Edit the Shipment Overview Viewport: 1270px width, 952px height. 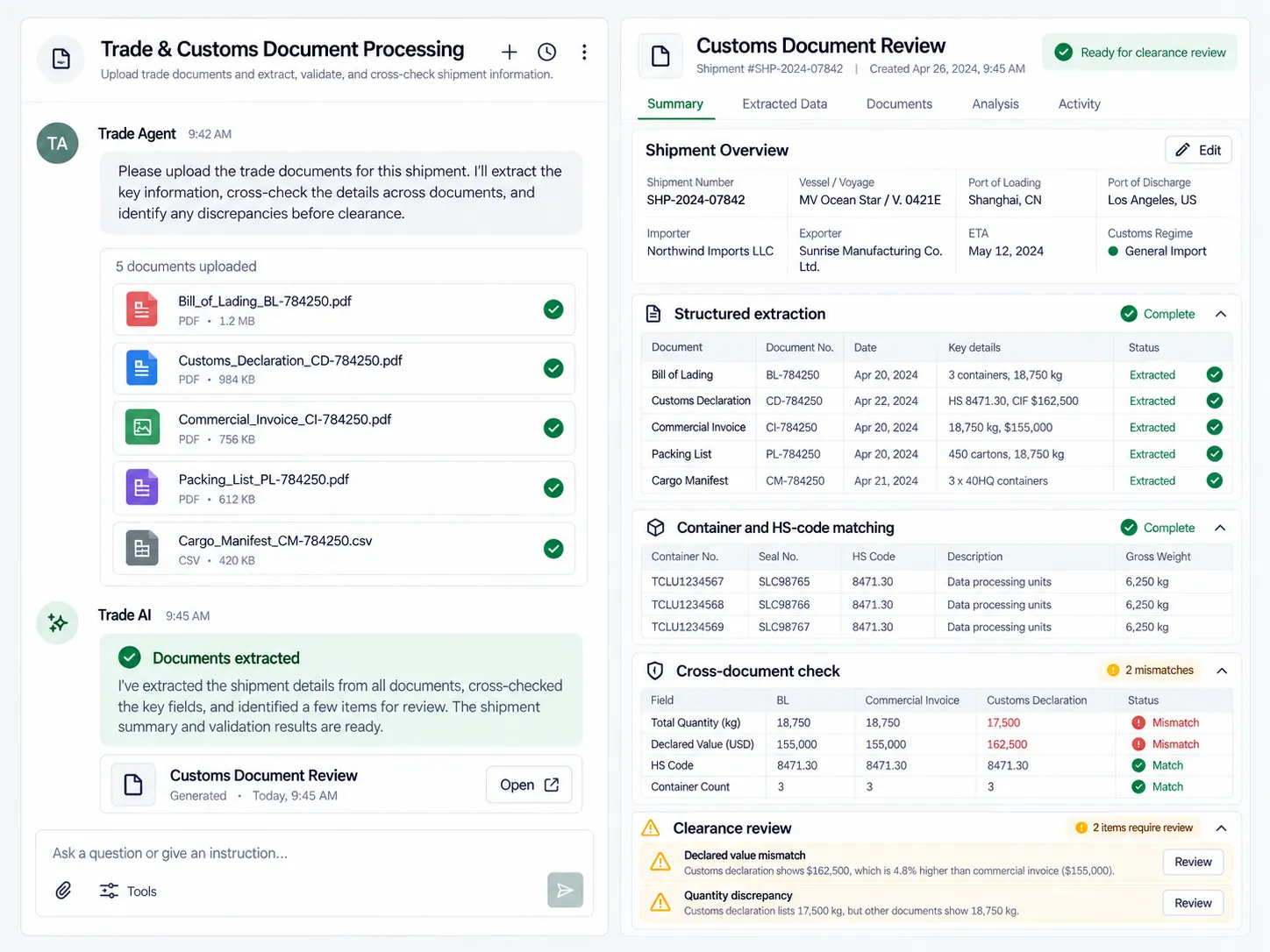[1199, 150]
